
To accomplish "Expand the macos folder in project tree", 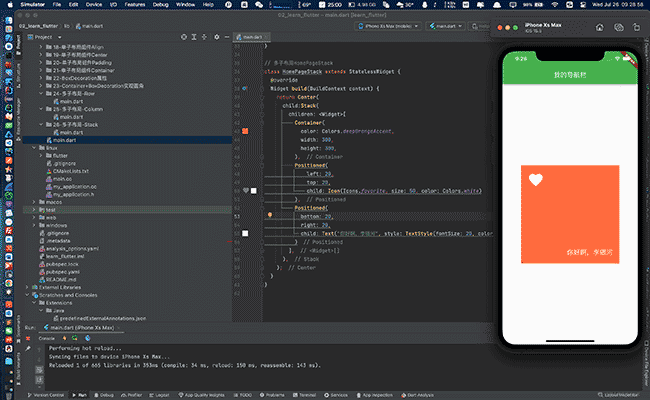I will pos(34,202).
